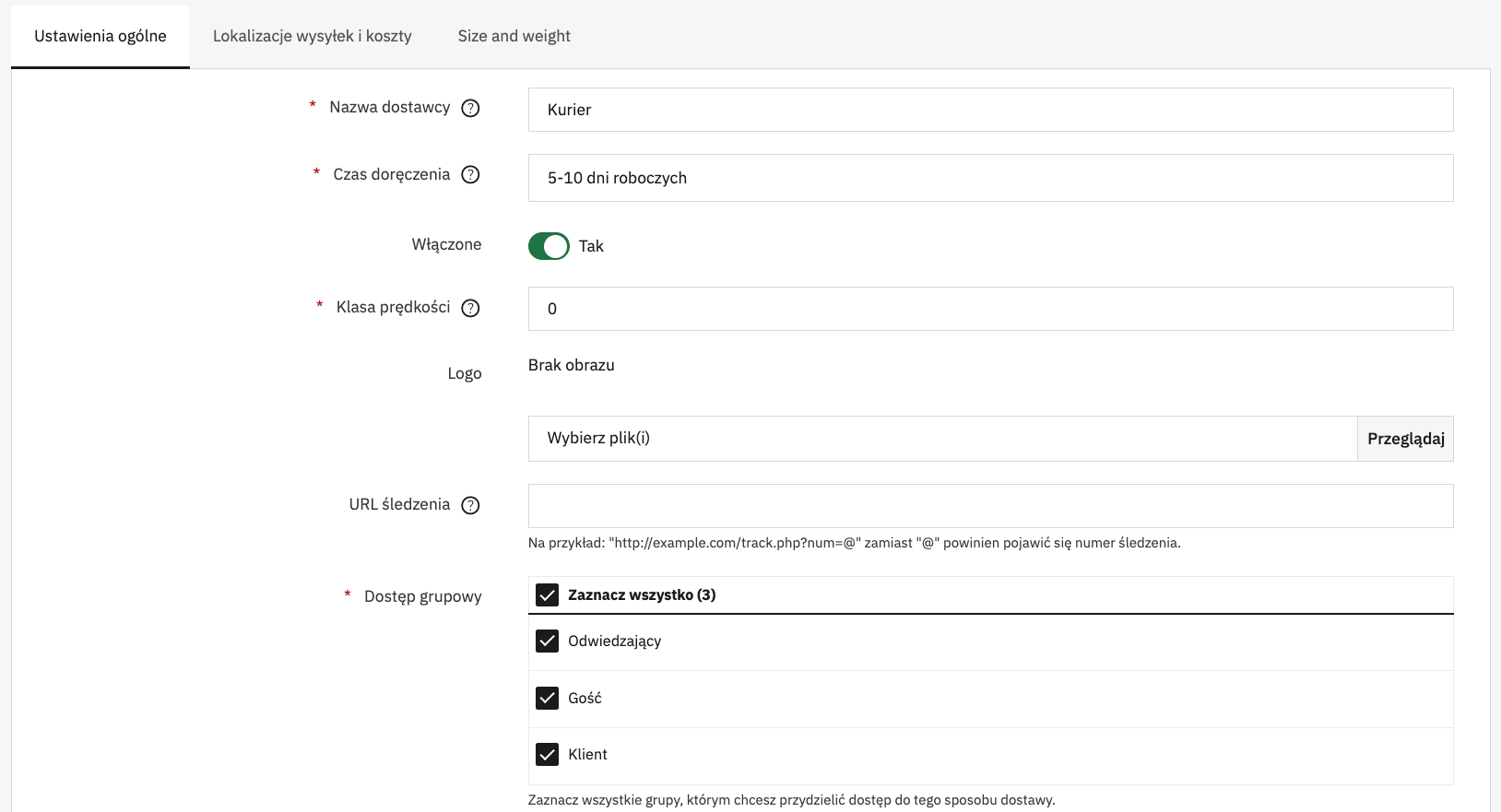Click the Wybierz plik(i) file field
Screen dimensions: 1501x812
pyautogui.click(x=942, y=439)
